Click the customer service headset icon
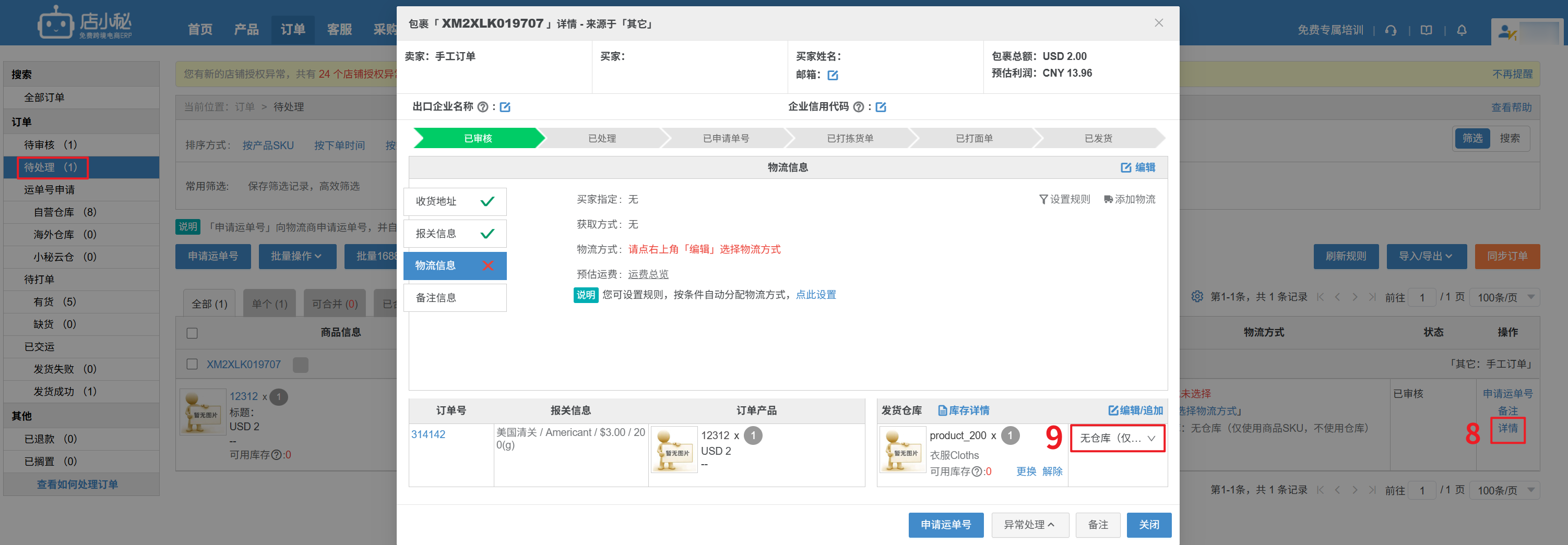The image size is (1568, 545). (1391, 30)
